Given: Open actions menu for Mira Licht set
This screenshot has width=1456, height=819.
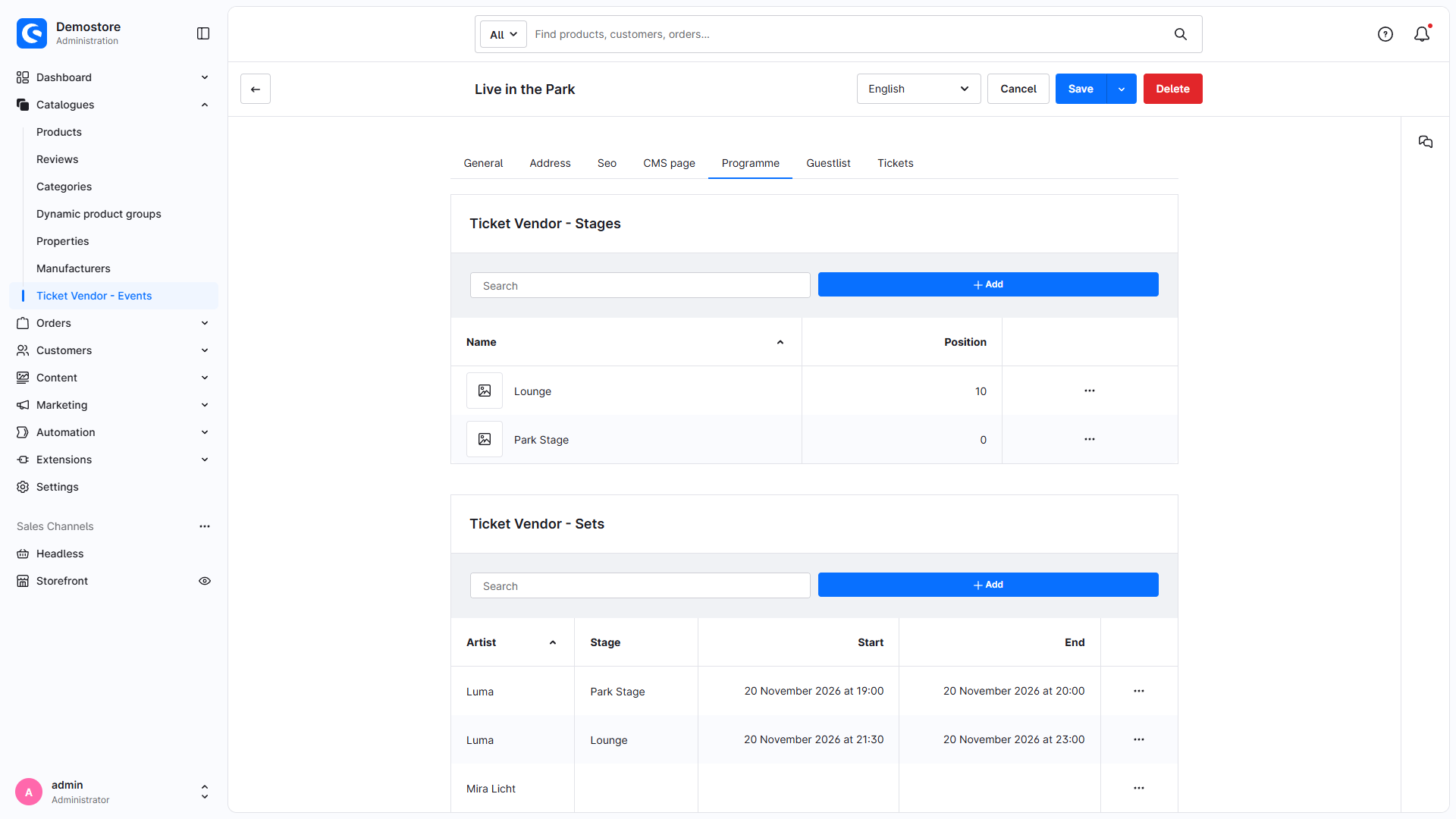Looking at the screenshot, I should pos(1139,788).
